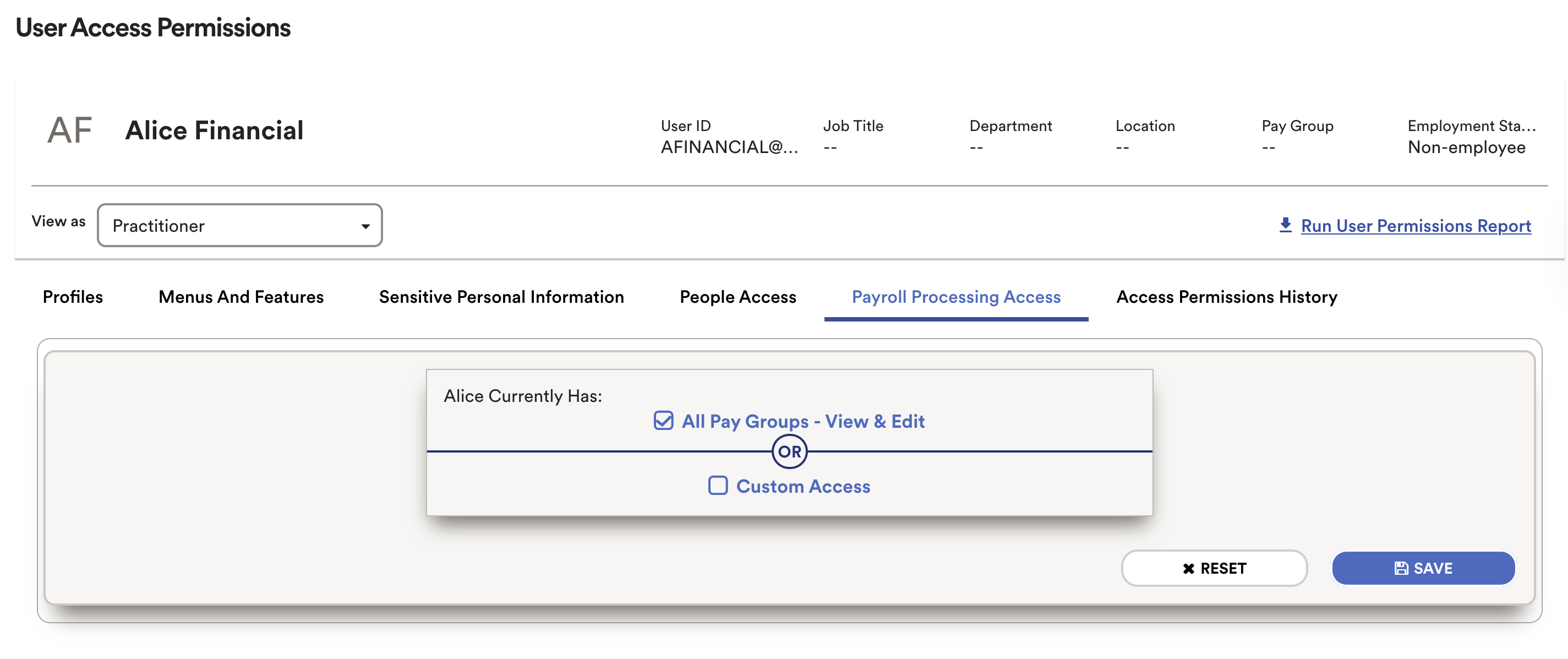Open the View as Practitioner dropdown
Image resolution: width=1568 pixels, height=659 pixels.
240,225
